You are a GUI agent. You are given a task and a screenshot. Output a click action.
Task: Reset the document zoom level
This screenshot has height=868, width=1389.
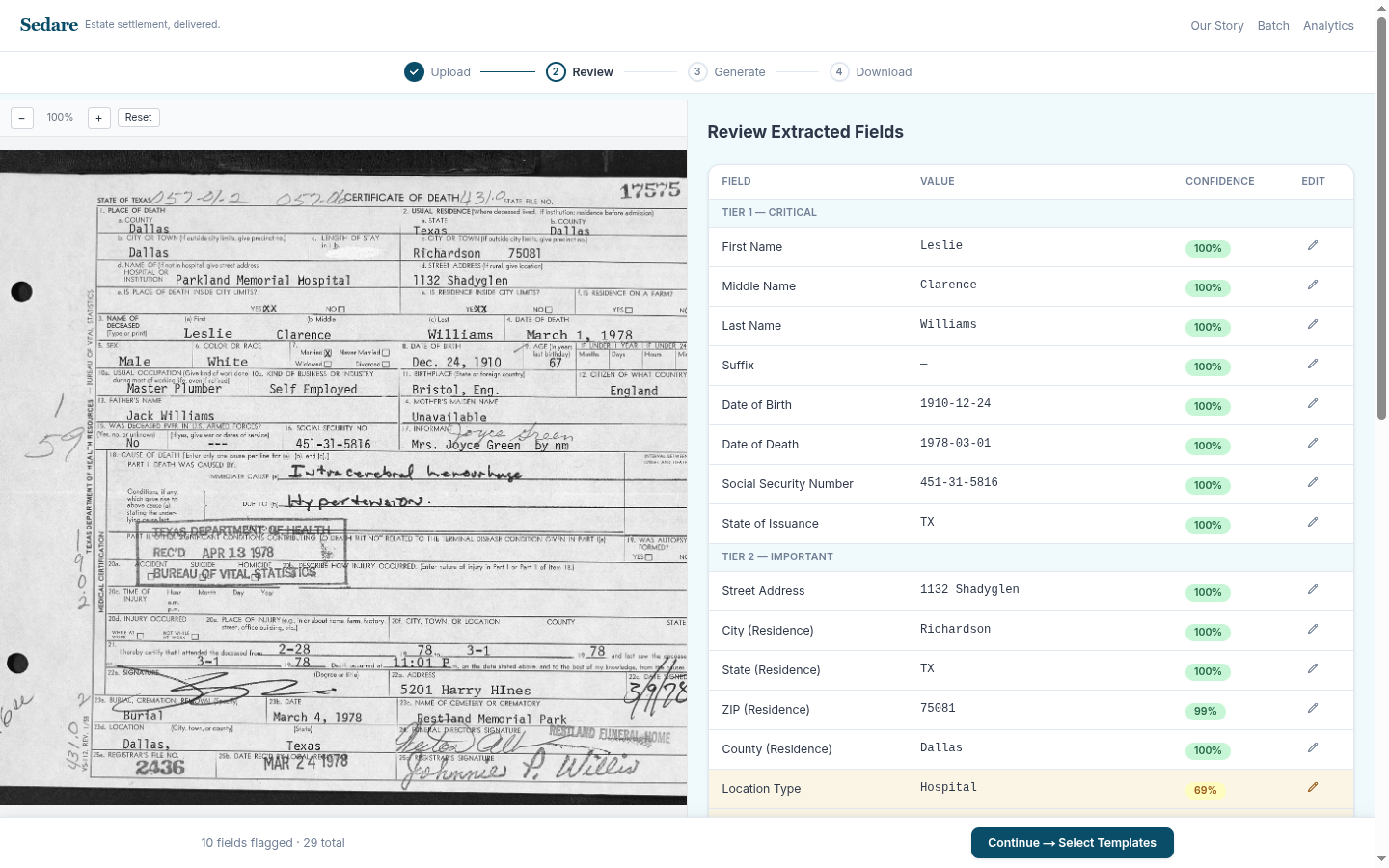(x=138, y=118)
